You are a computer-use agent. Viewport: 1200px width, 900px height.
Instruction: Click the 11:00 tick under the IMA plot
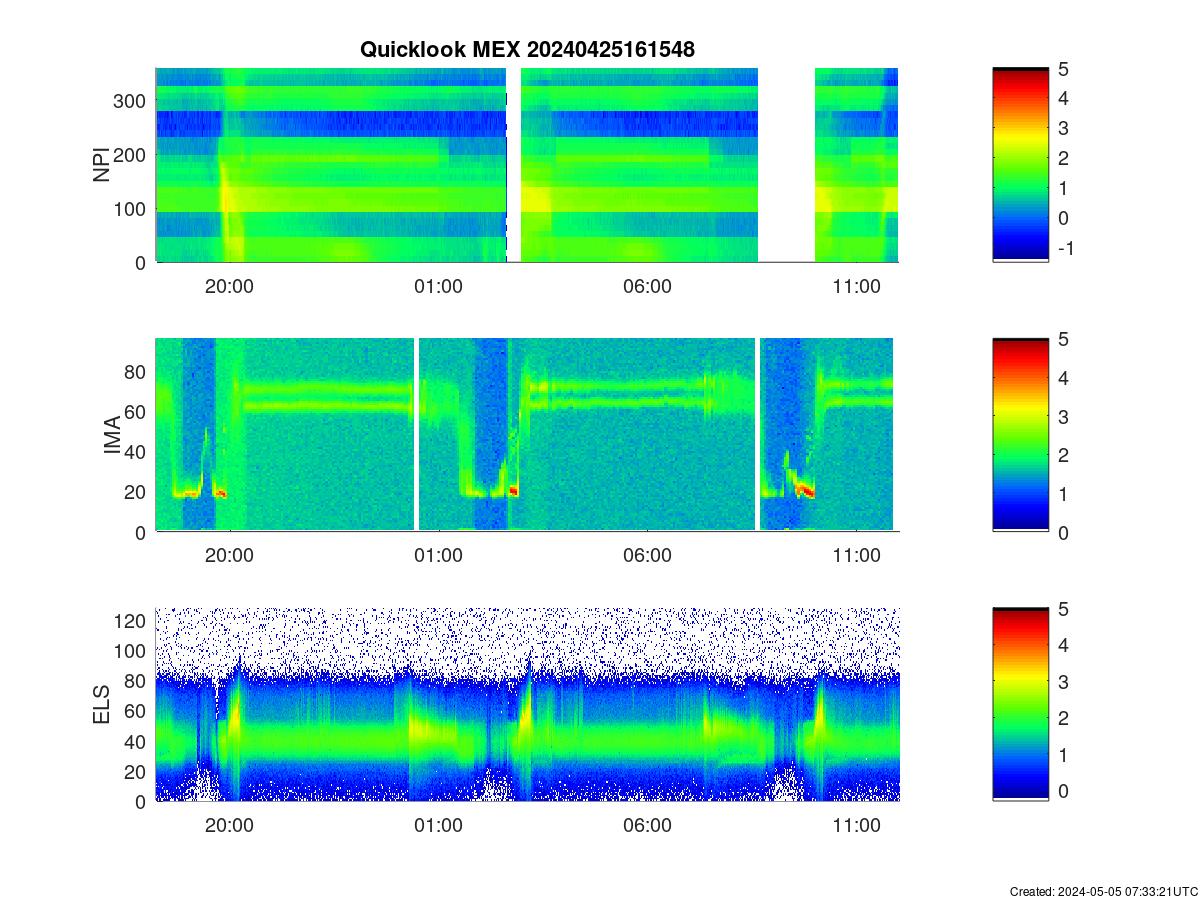[x=856, y=556]
